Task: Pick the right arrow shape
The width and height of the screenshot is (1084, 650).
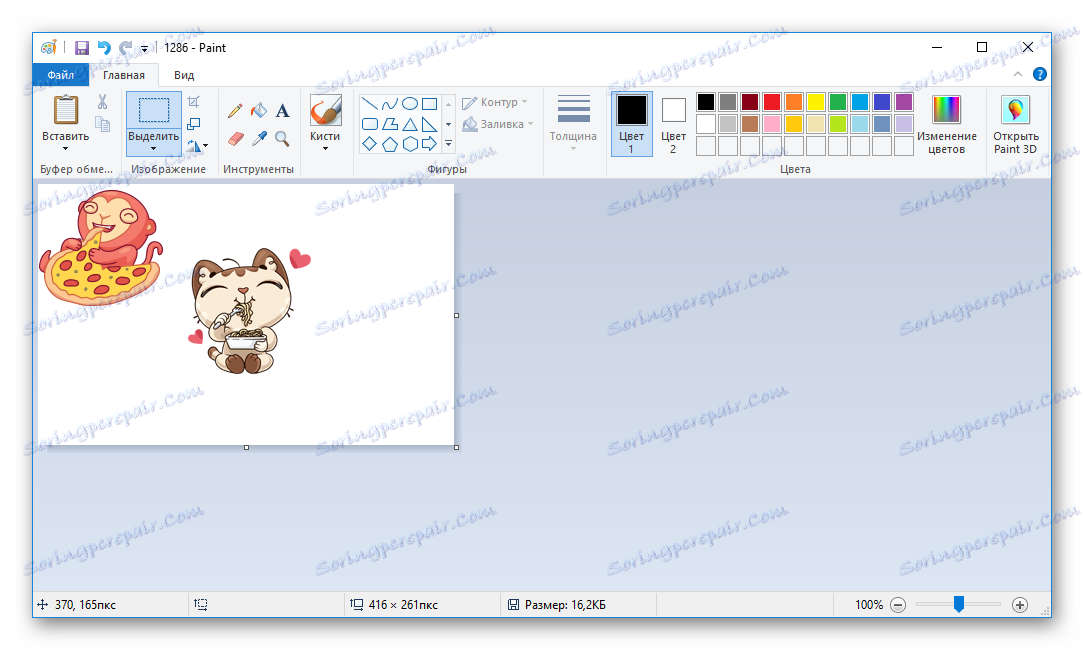Action: coord(430,144)
